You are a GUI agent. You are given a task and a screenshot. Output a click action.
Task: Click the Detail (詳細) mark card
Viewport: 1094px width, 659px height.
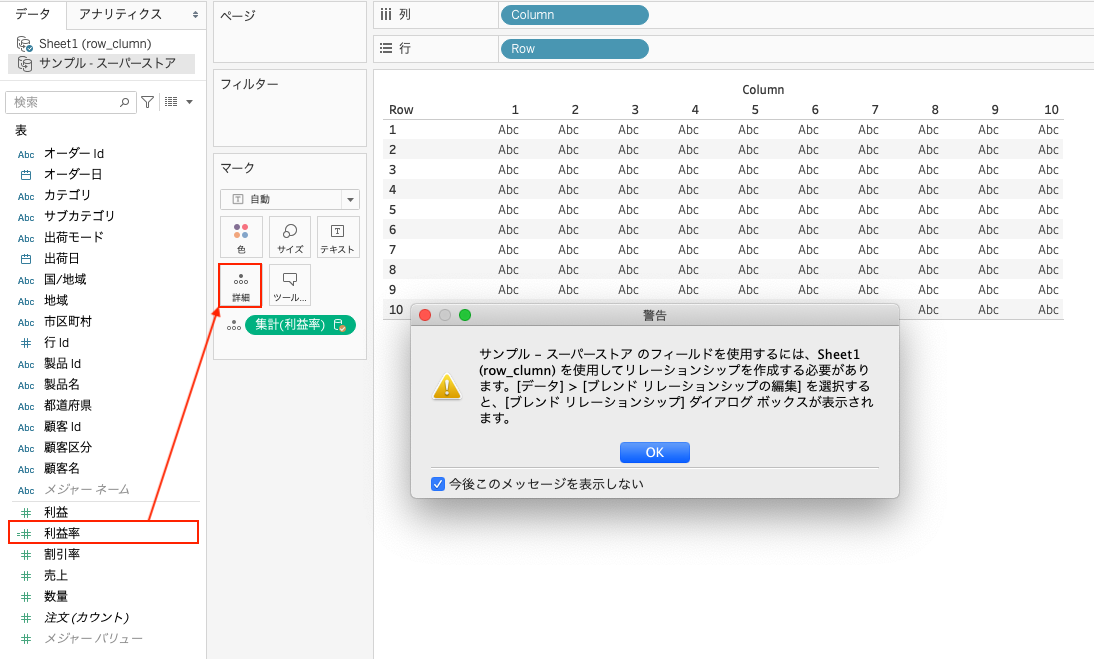[x=240, y=285]
